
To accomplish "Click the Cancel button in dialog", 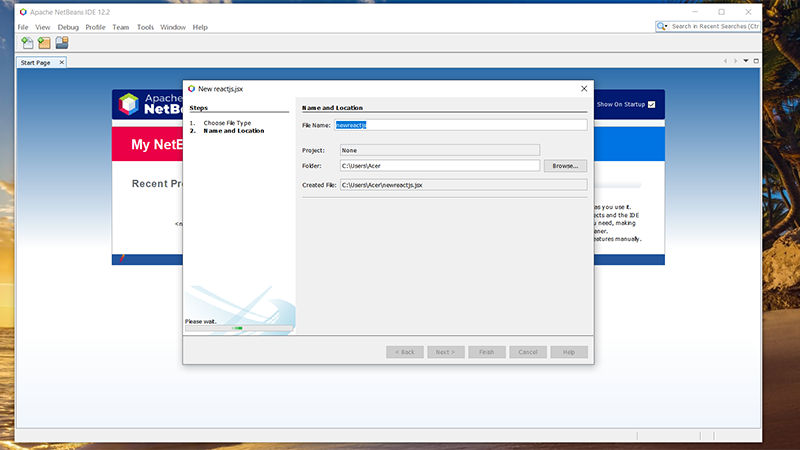I will coord(528,352).
